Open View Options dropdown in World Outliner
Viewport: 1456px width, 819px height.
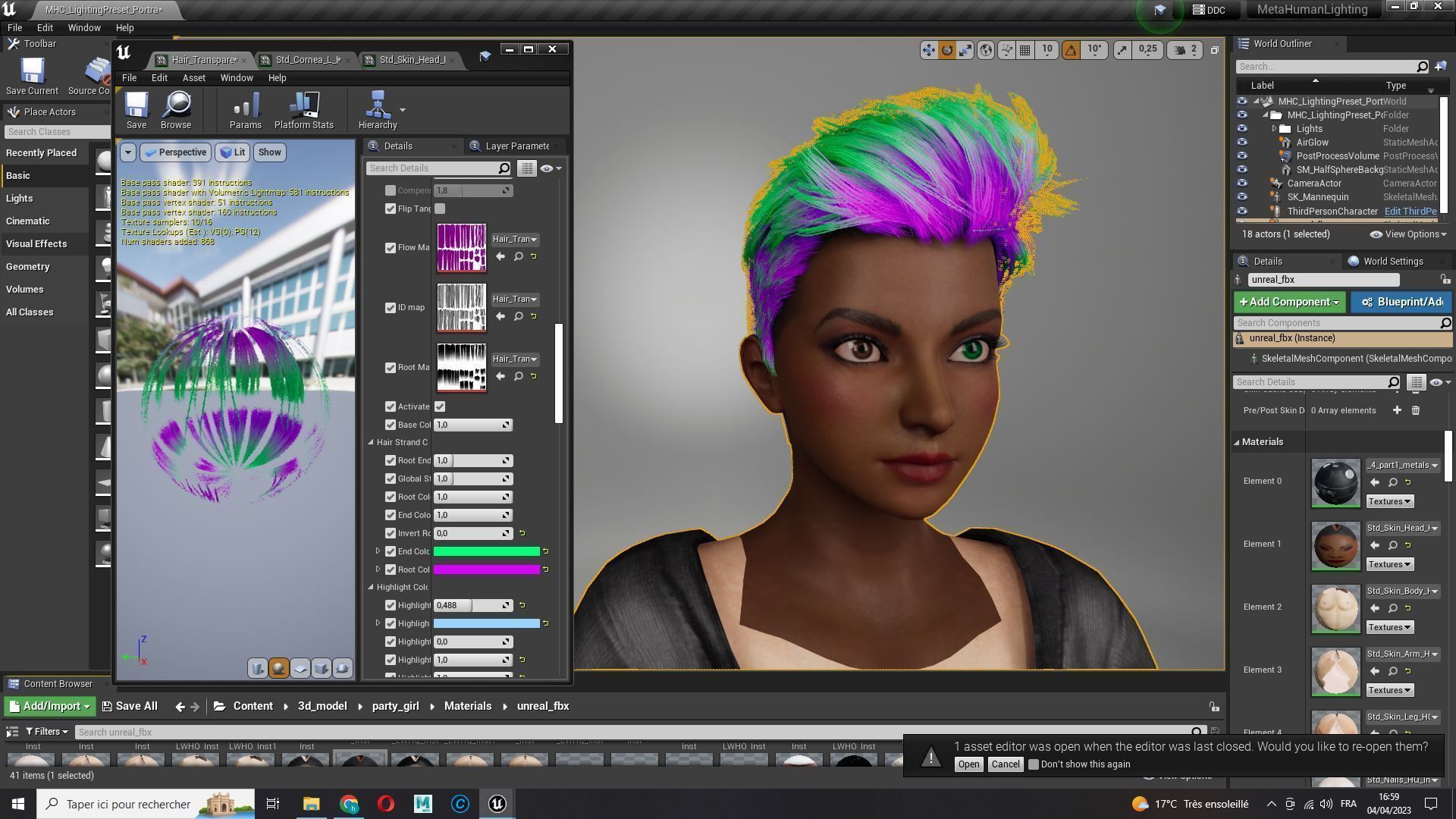click(x=1408, y=234)
